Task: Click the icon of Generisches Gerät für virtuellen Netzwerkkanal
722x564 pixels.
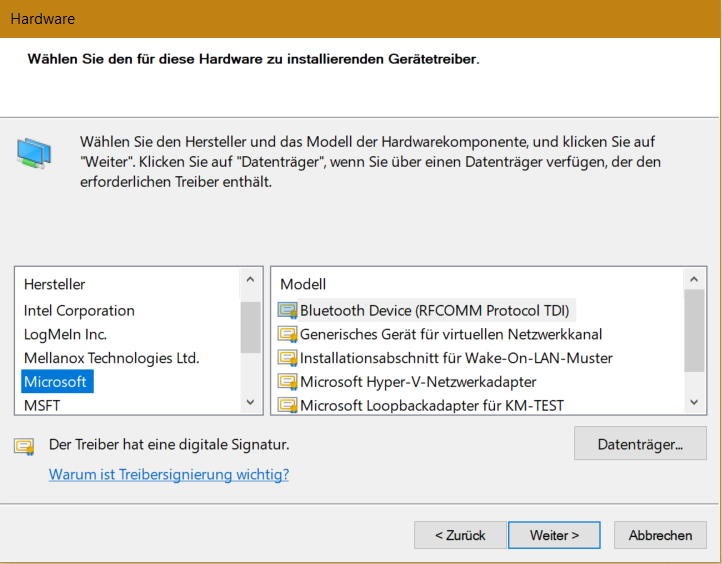Action: point(287,334)
